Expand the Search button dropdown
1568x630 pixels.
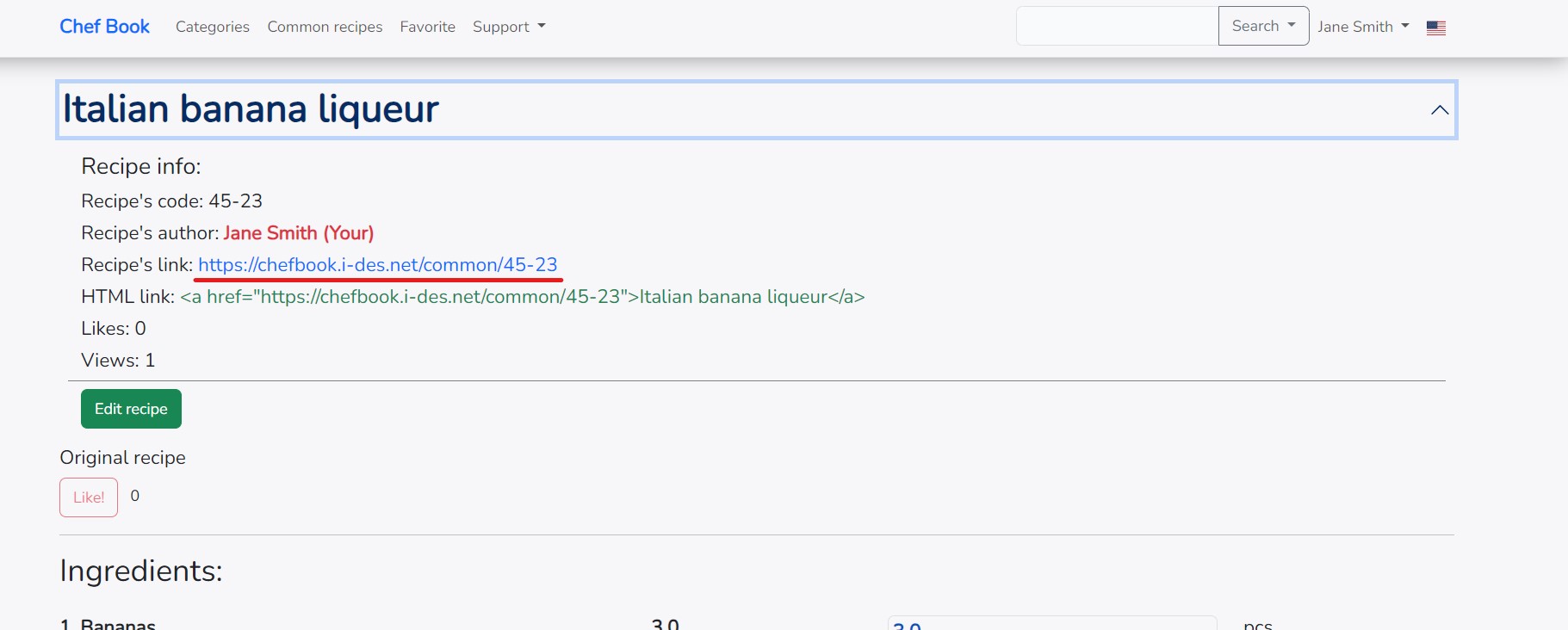[1263, 26]
